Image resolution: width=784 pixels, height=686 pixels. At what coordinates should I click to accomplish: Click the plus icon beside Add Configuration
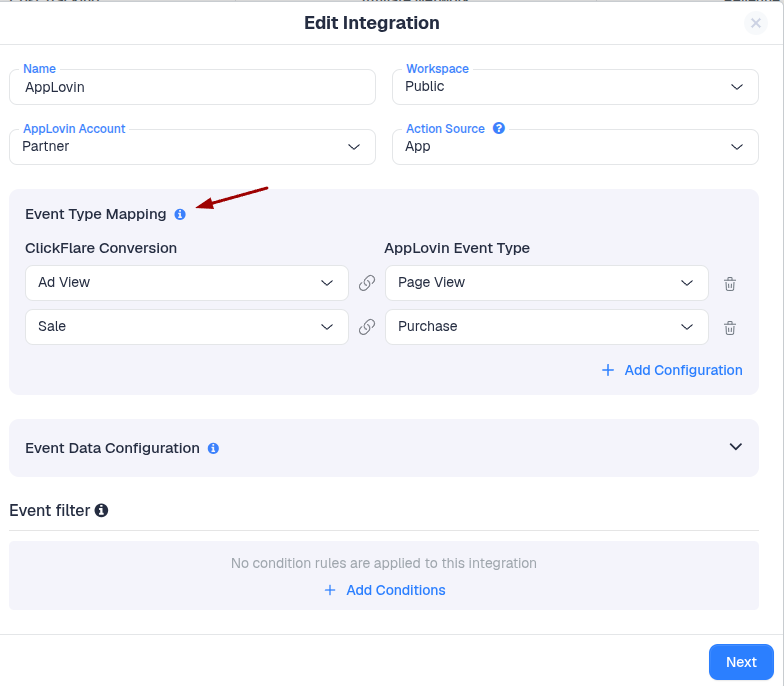pos(608,370)
